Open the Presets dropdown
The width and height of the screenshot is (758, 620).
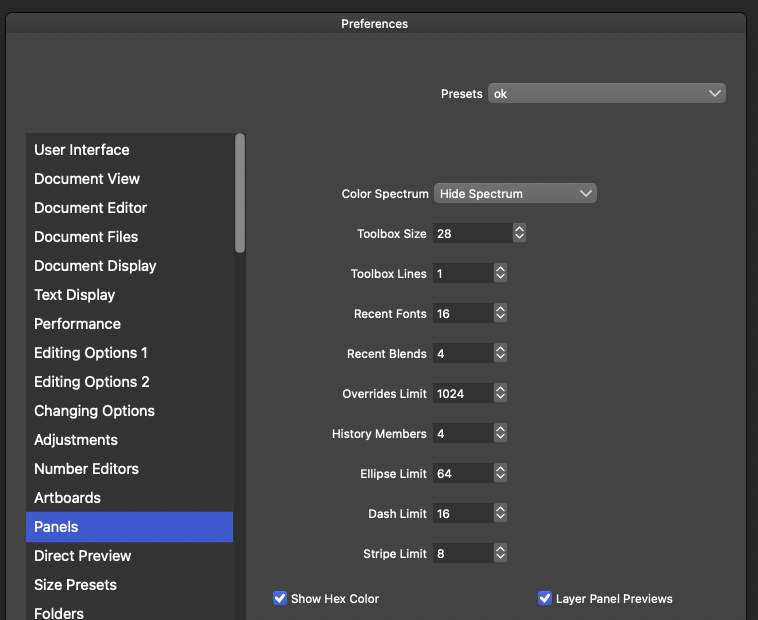pos(606,93)
